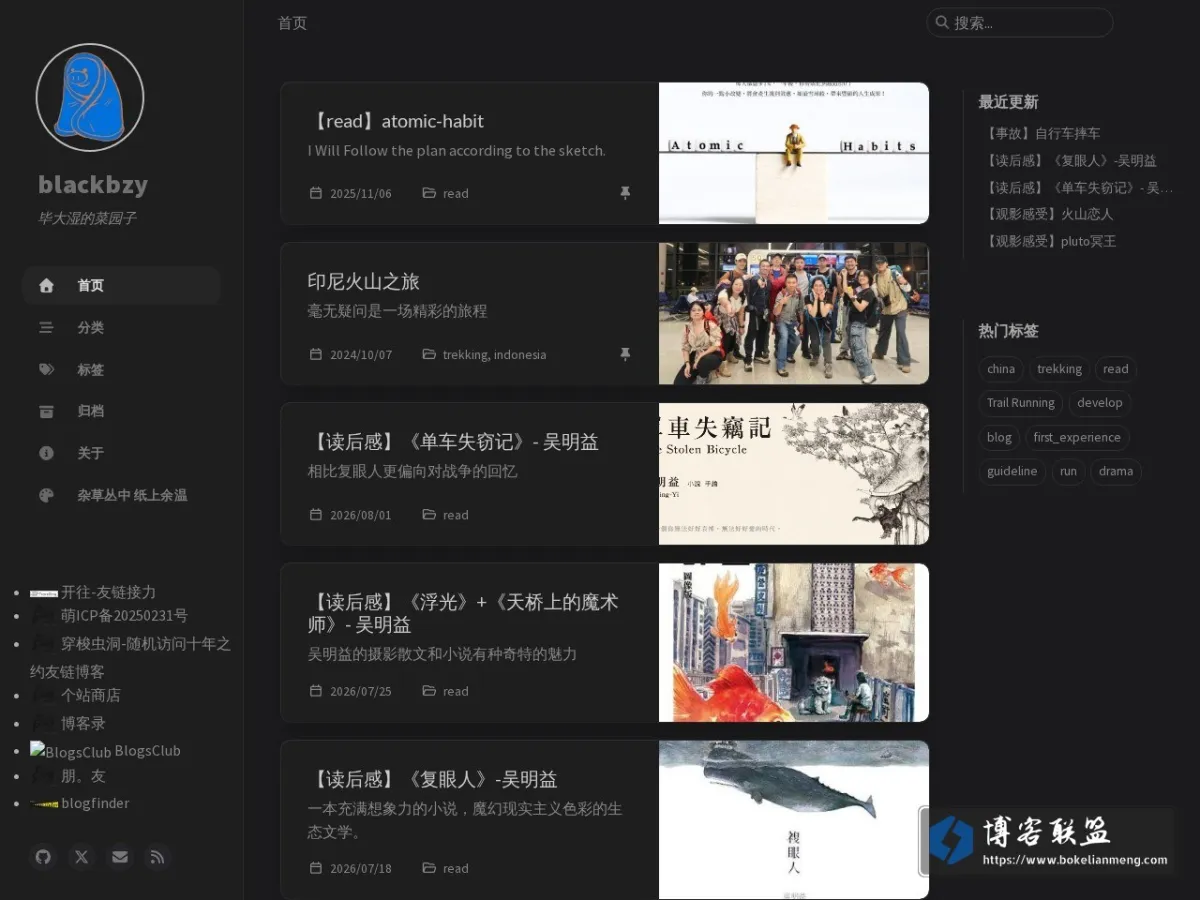This screenshot has height=900, width=1200.
Task: Select the china tag
Action: 1001,369
